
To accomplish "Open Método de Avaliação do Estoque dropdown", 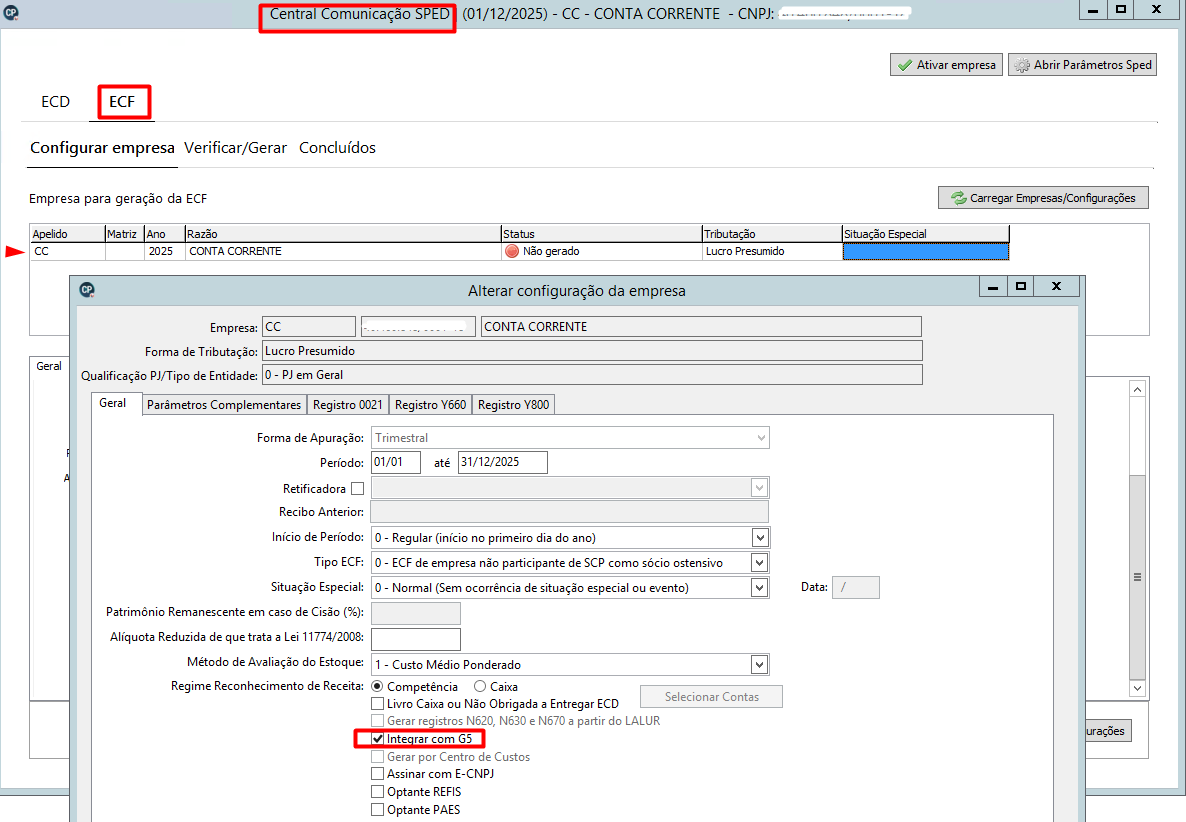I will pos(760,665).
